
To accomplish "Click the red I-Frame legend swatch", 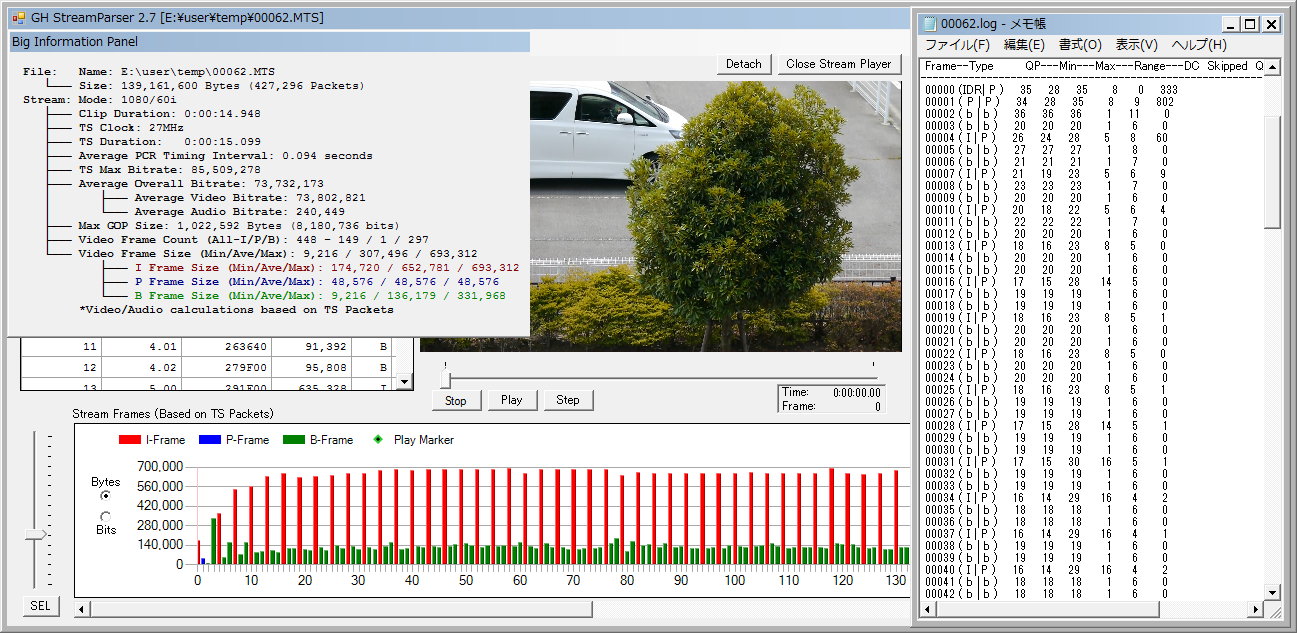I will pos(129,440).
